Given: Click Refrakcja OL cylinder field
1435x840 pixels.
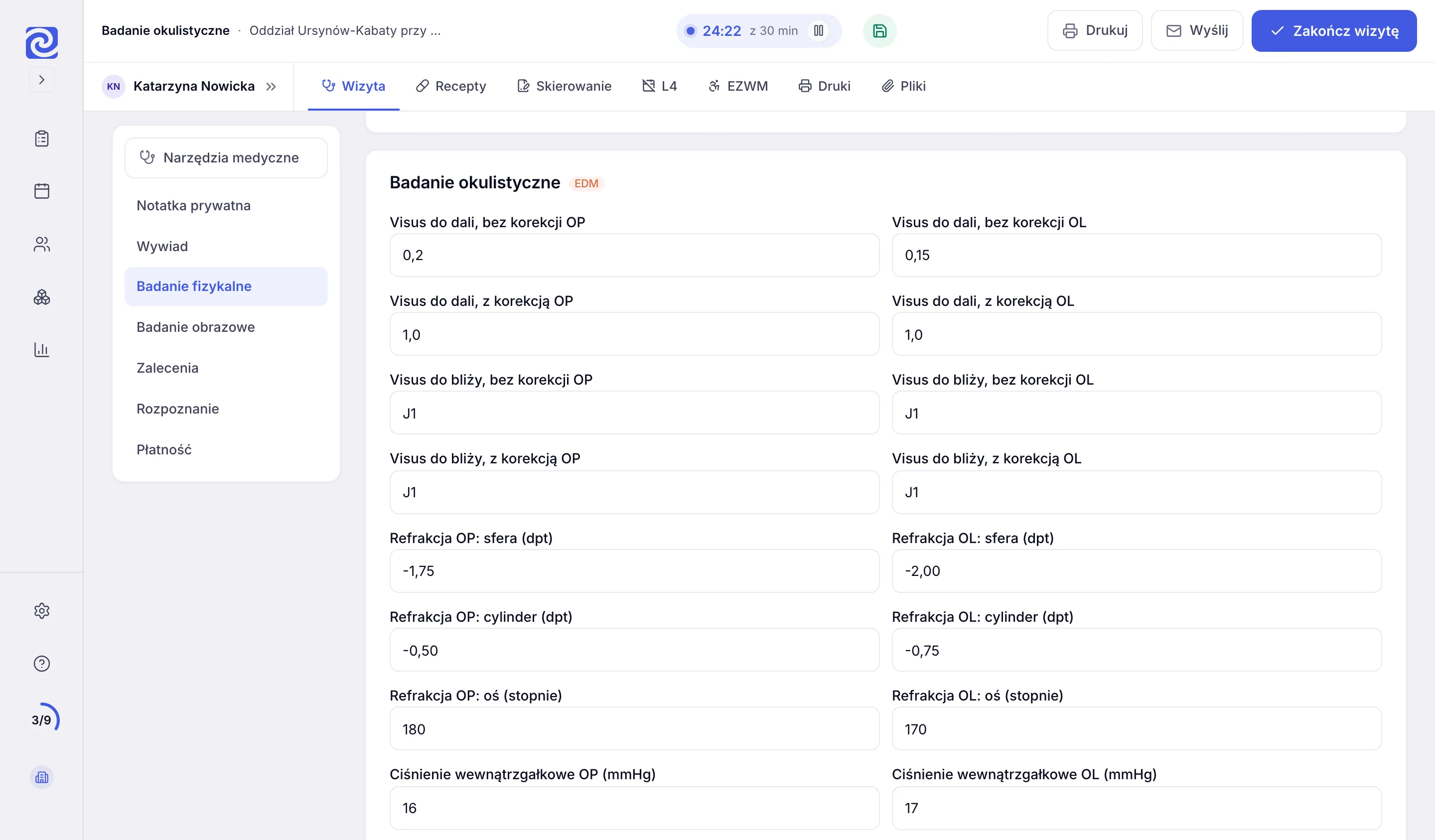Looking at the screenshot, I should click(1137, 650).
